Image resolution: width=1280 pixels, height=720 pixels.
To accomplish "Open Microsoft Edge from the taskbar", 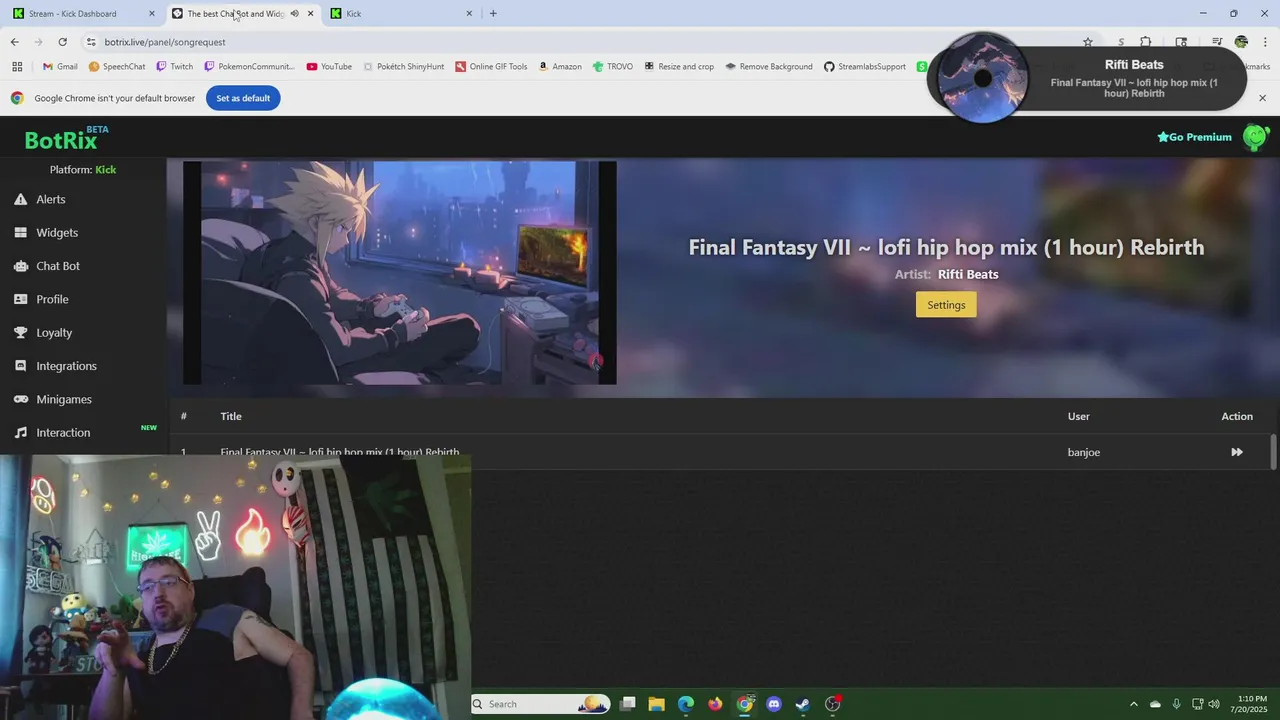I will click(686, 704).
